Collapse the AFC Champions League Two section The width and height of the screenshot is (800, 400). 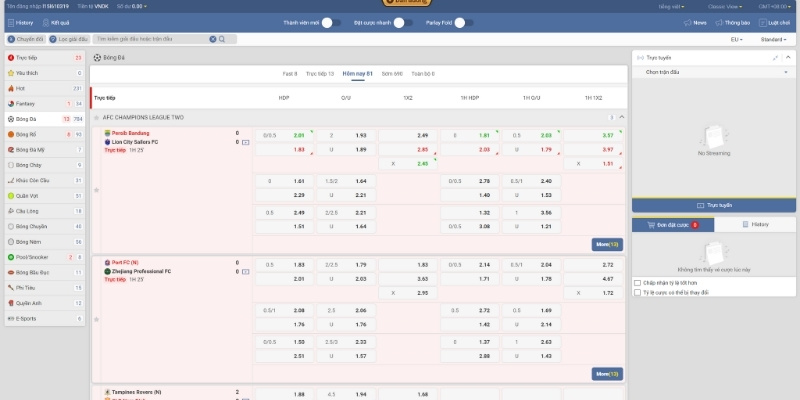pos(621,117)
